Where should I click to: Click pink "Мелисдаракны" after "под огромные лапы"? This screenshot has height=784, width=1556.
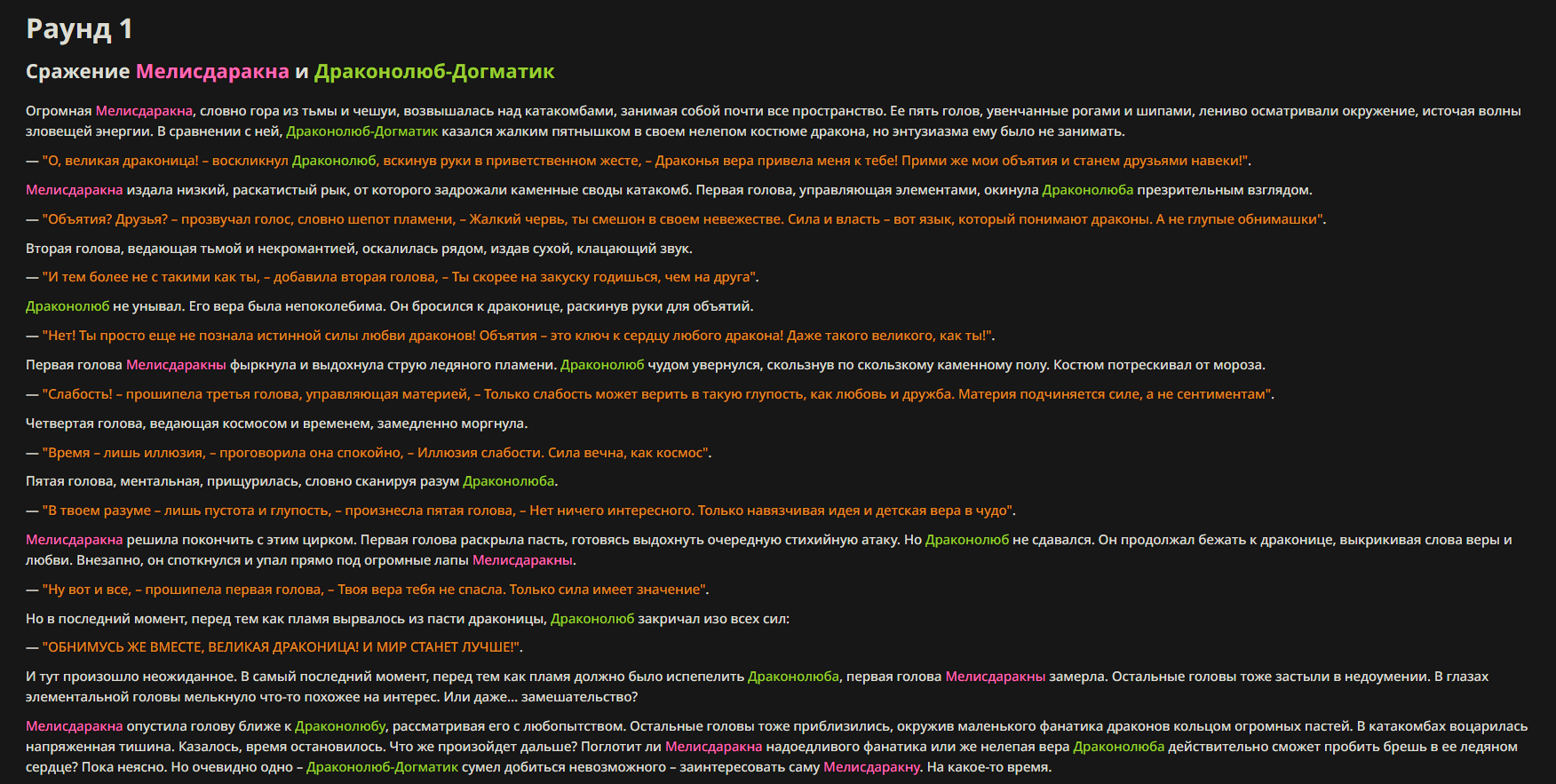523,560
